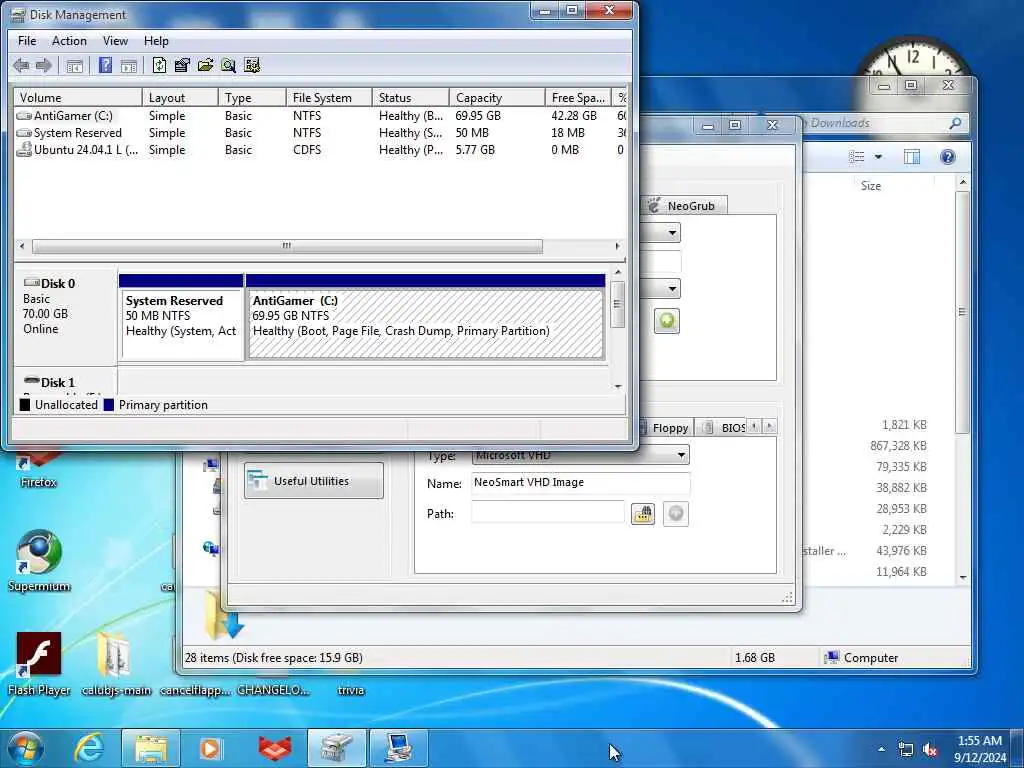Image resolution: width=1024 pixels, height=768 pixels.
Task: Click the muted volume tray icon
Action: click(930, 750)
